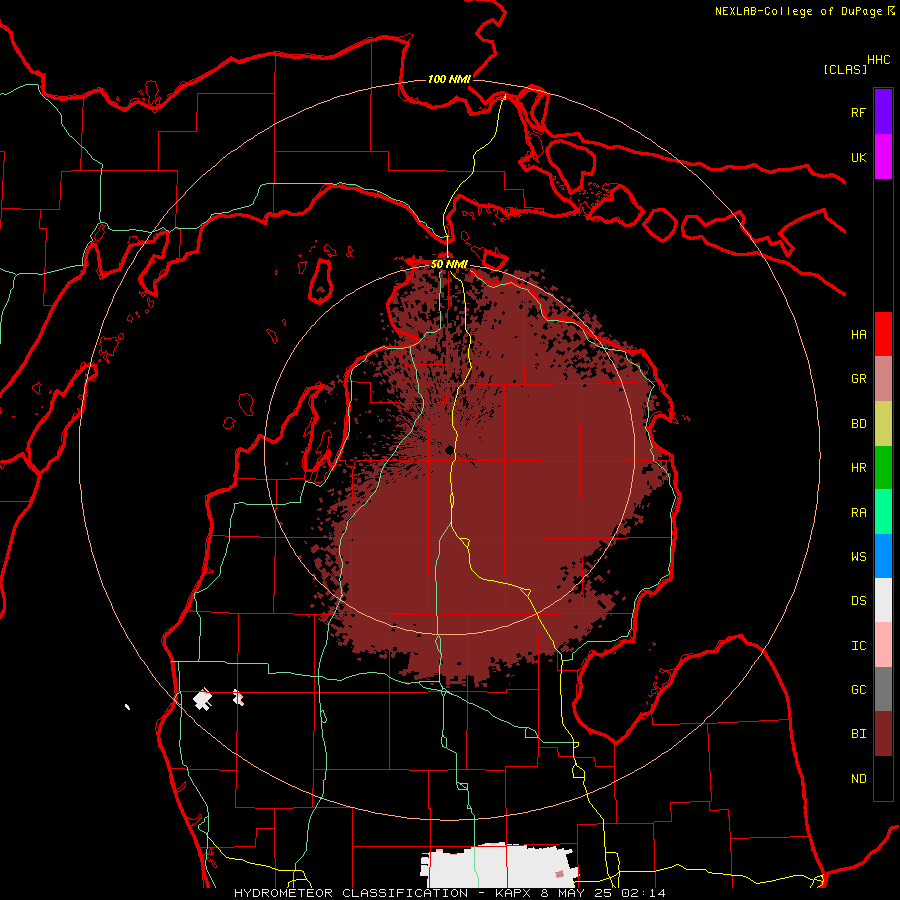Click the GR pink legend swatch
The image size is (900, 900).
pos(883,379)
